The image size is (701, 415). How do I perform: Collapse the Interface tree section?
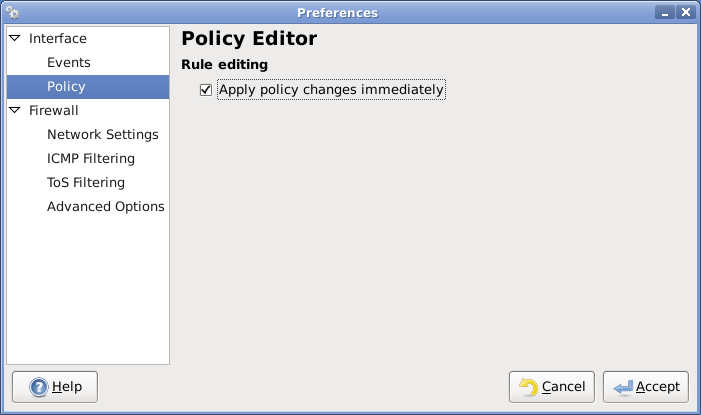(15, 38)
